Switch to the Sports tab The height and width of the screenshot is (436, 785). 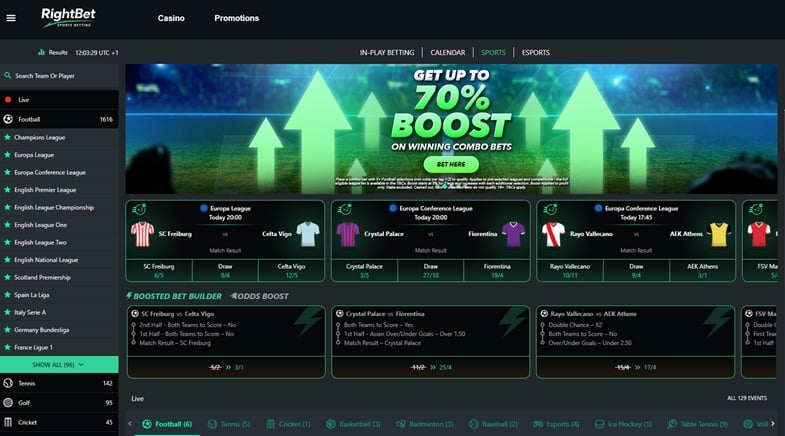pos(493,53)
